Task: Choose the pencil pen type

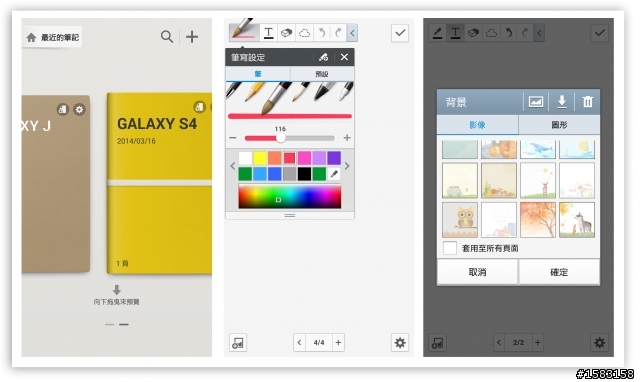Action: coord(254,91)
